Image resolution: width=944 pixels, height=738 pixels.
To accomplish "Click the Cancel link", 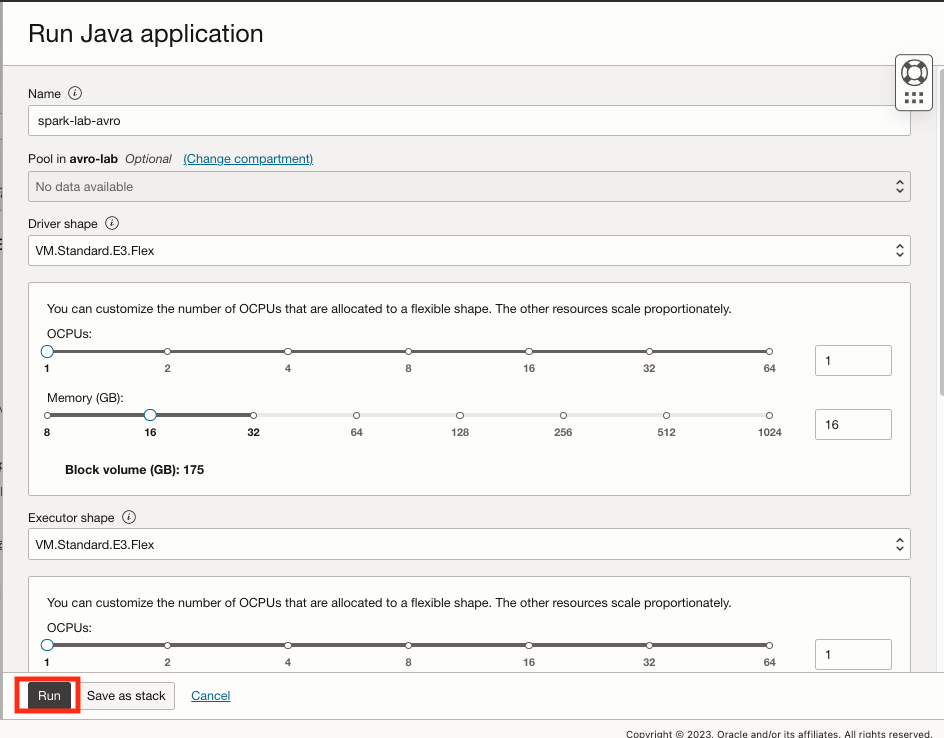I will click(211, 696).
